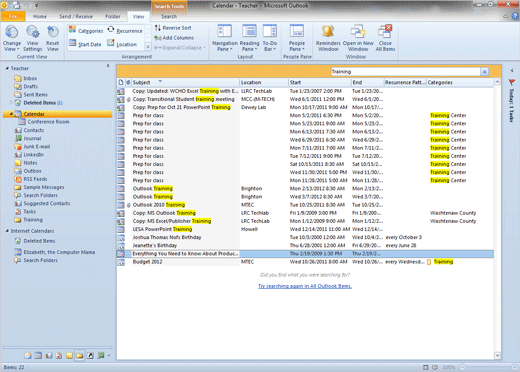Image resolution: width=520 pixels, height=372 pixels.
Task: Sort by the End column header
Action: (x=367, y=82)
